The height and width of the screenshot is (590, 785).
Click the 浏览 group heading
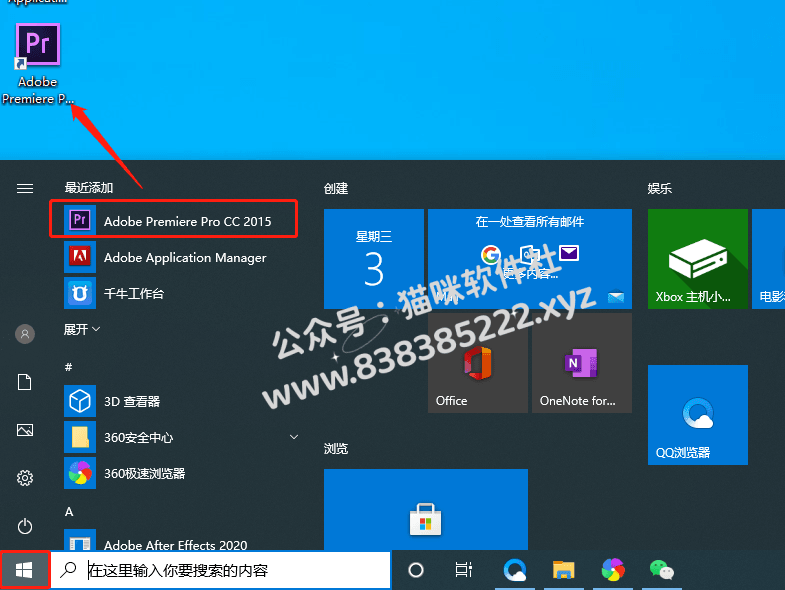pos(336,448)
